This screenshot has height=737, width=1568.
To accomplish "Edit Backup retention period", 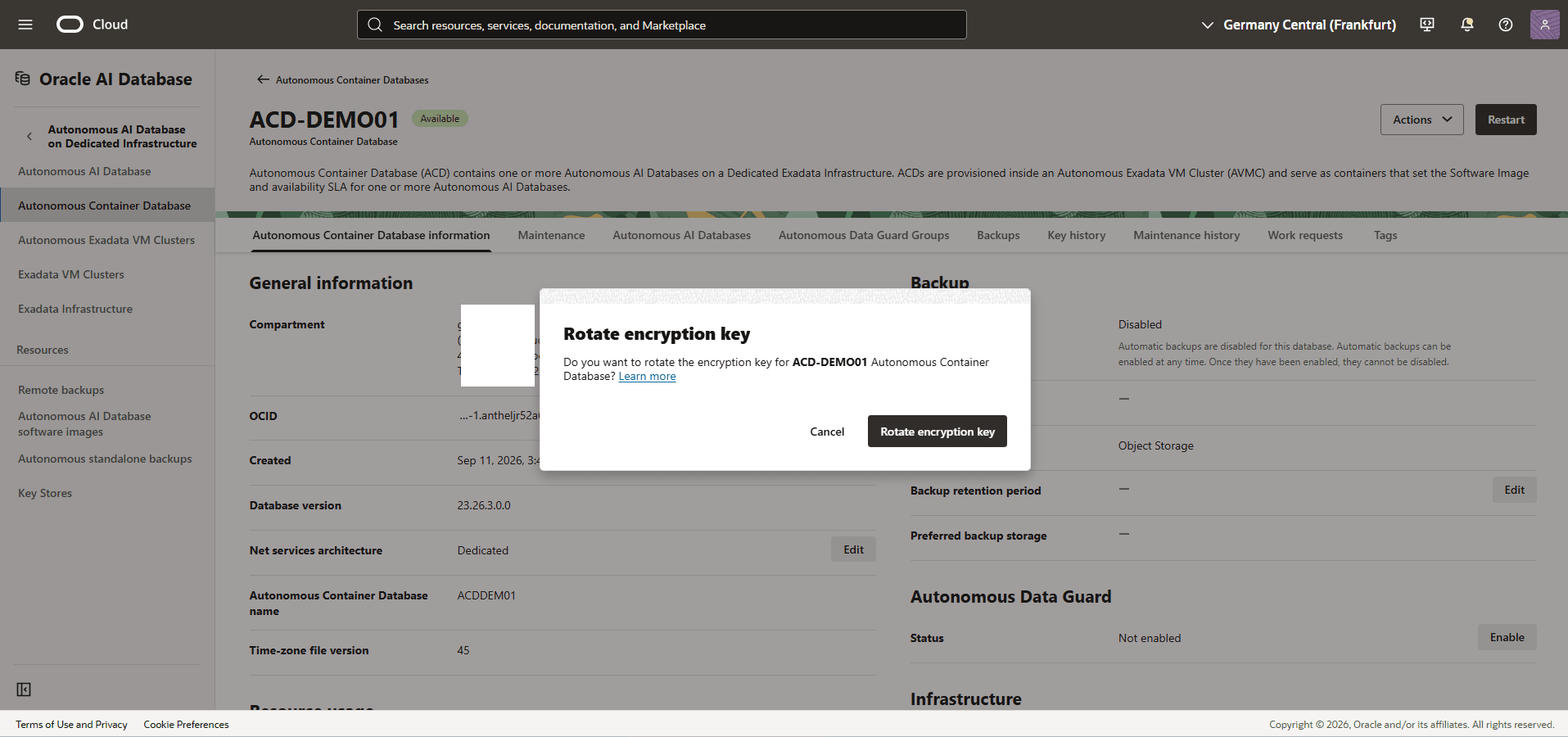I will click(x=1514, y=490).
